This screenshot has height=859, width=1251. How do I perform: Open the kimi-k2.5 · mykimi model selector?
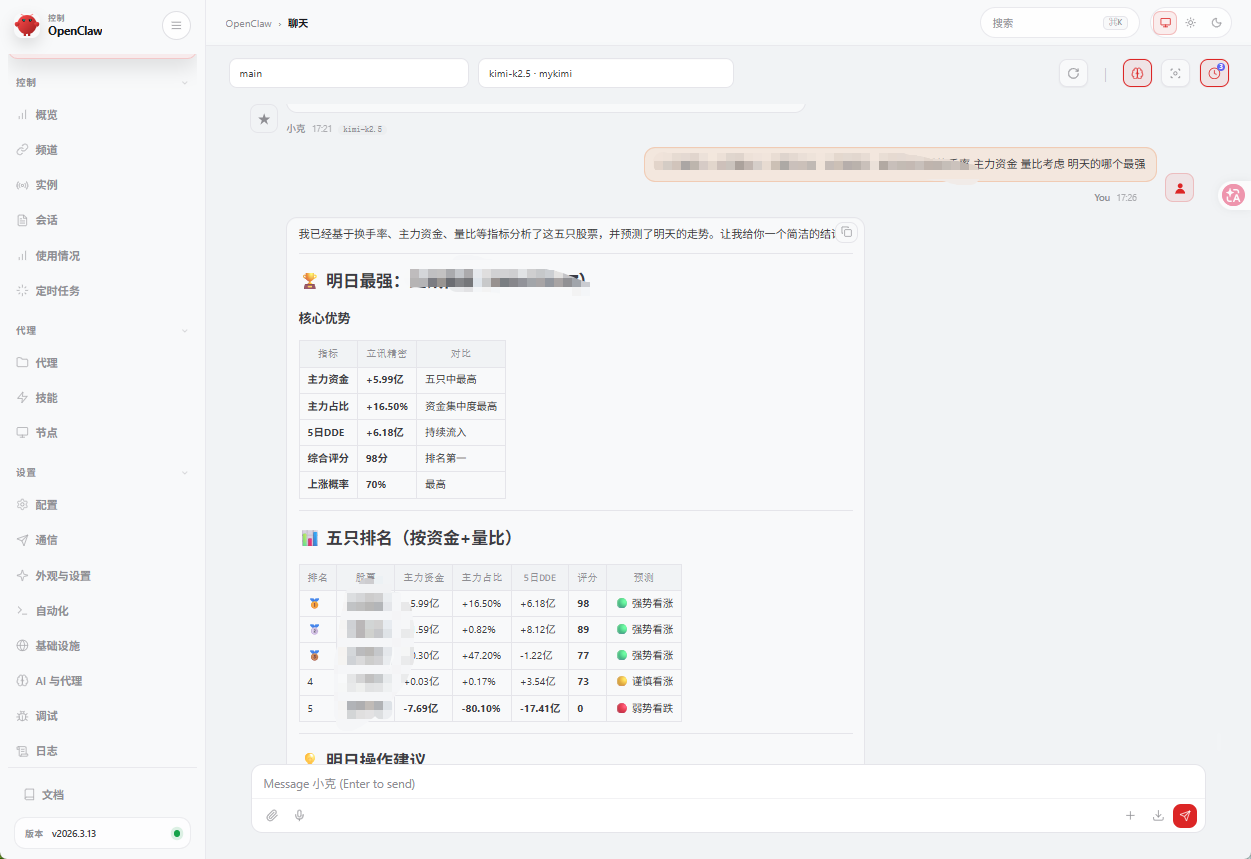coord(605,72)
